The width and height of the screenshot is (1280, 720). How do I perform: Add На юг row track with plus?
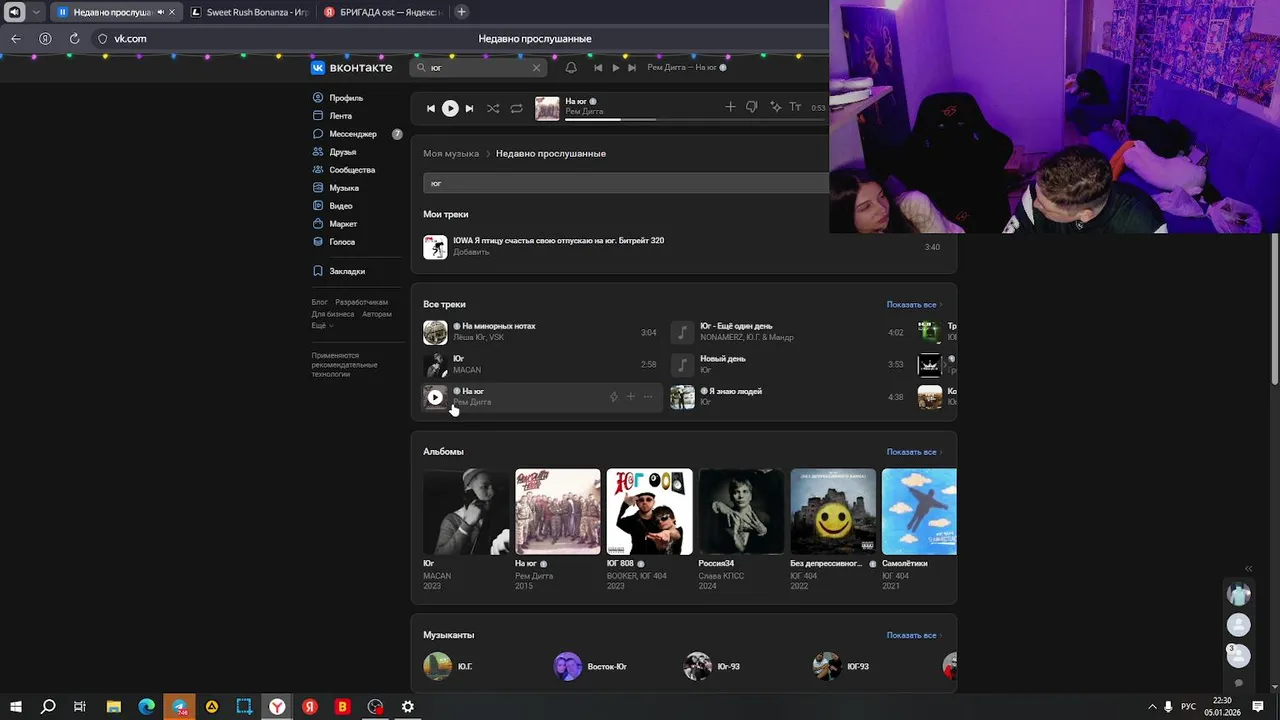click(630, 397)
